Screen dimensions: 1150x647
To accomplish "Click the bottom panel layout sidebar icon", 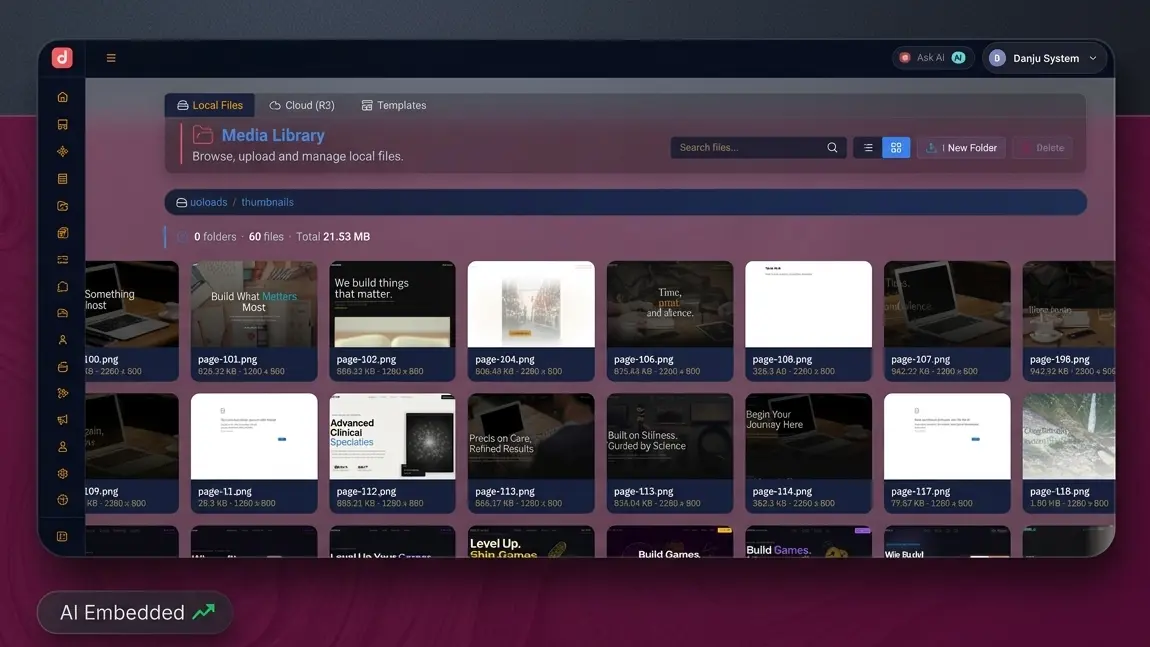I will [62, 537].
